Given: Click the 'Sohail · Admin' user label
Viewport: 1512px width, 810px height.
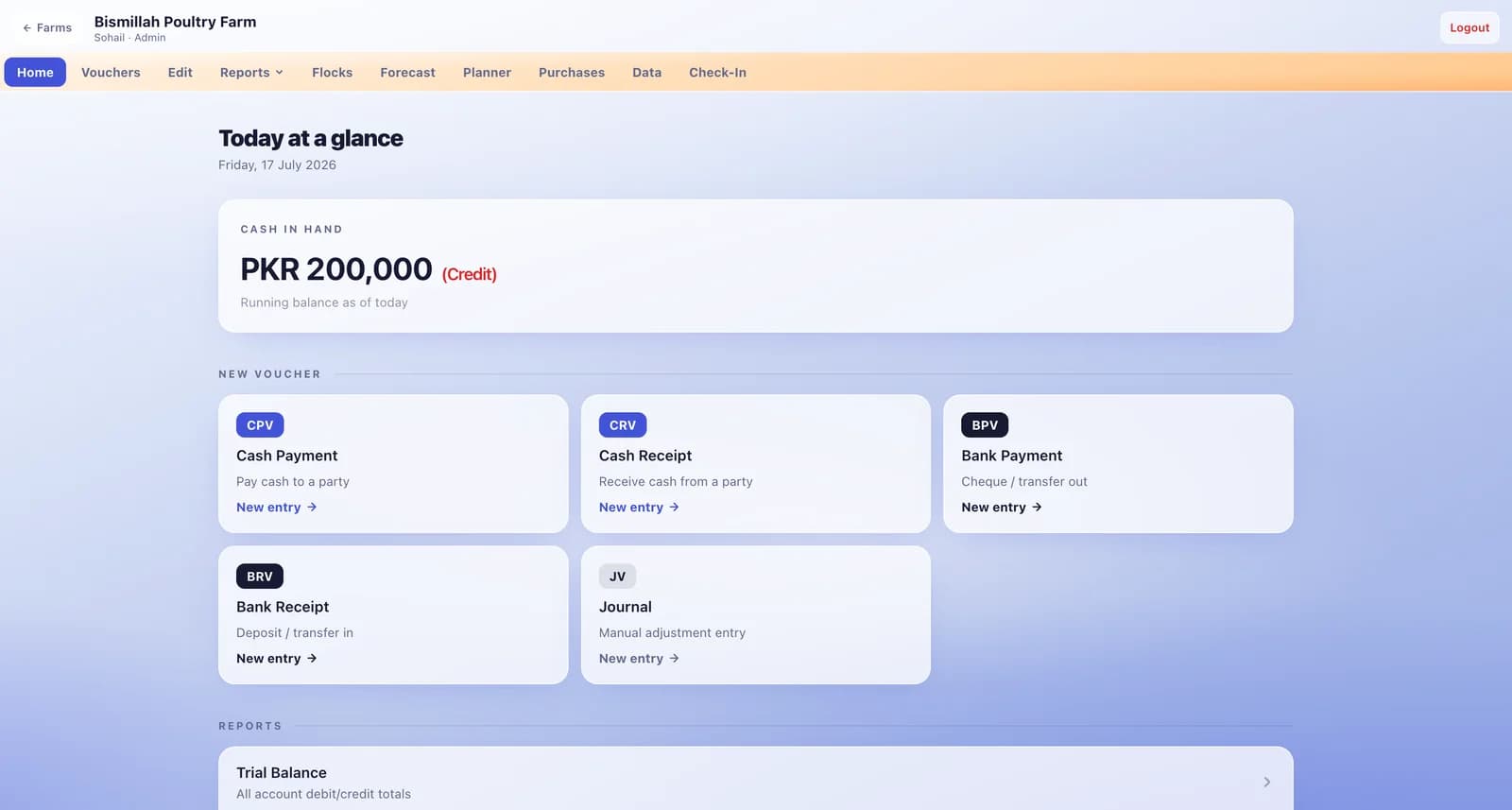Looking at the screenshot, I should (129, 38).
